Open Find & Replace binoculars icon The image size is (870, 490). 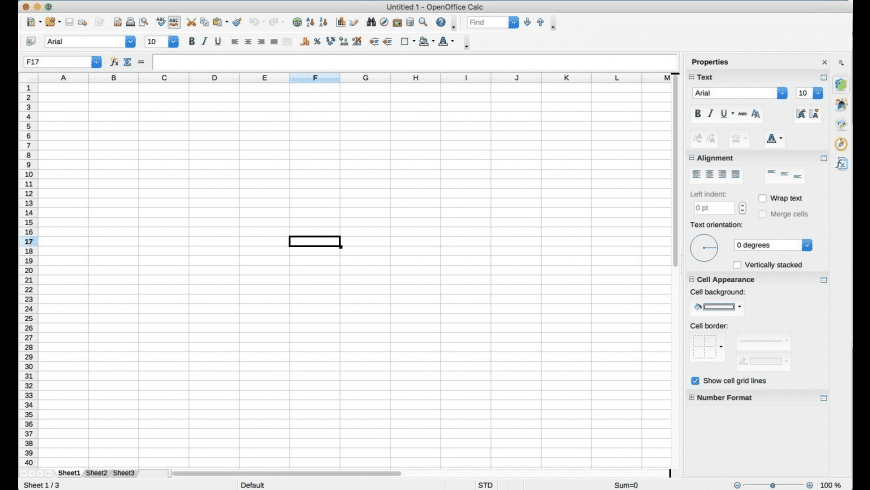pyautogui.click(x=371, y=22)
